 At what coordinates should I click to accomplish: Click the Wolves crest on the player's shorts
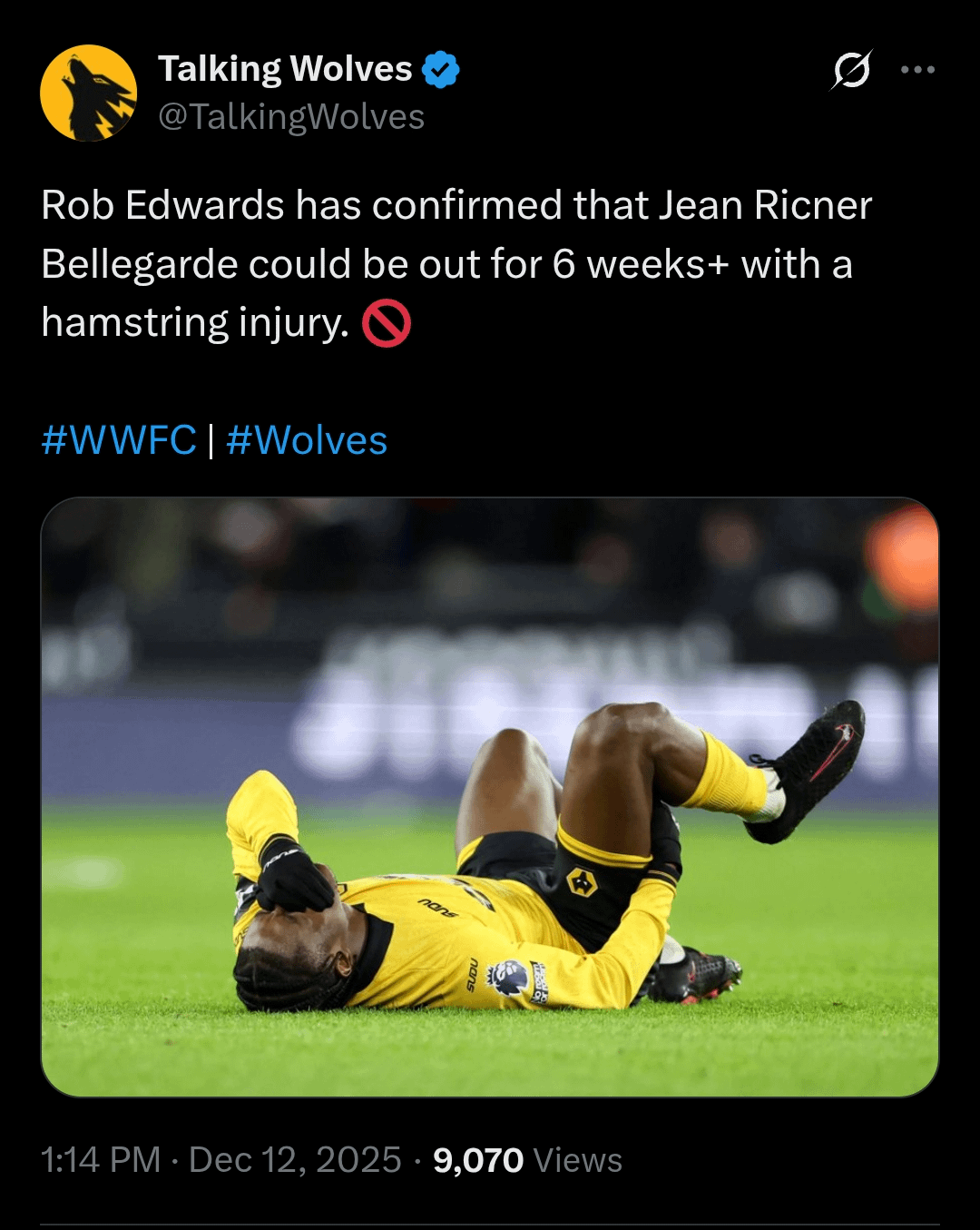point(581,881)
